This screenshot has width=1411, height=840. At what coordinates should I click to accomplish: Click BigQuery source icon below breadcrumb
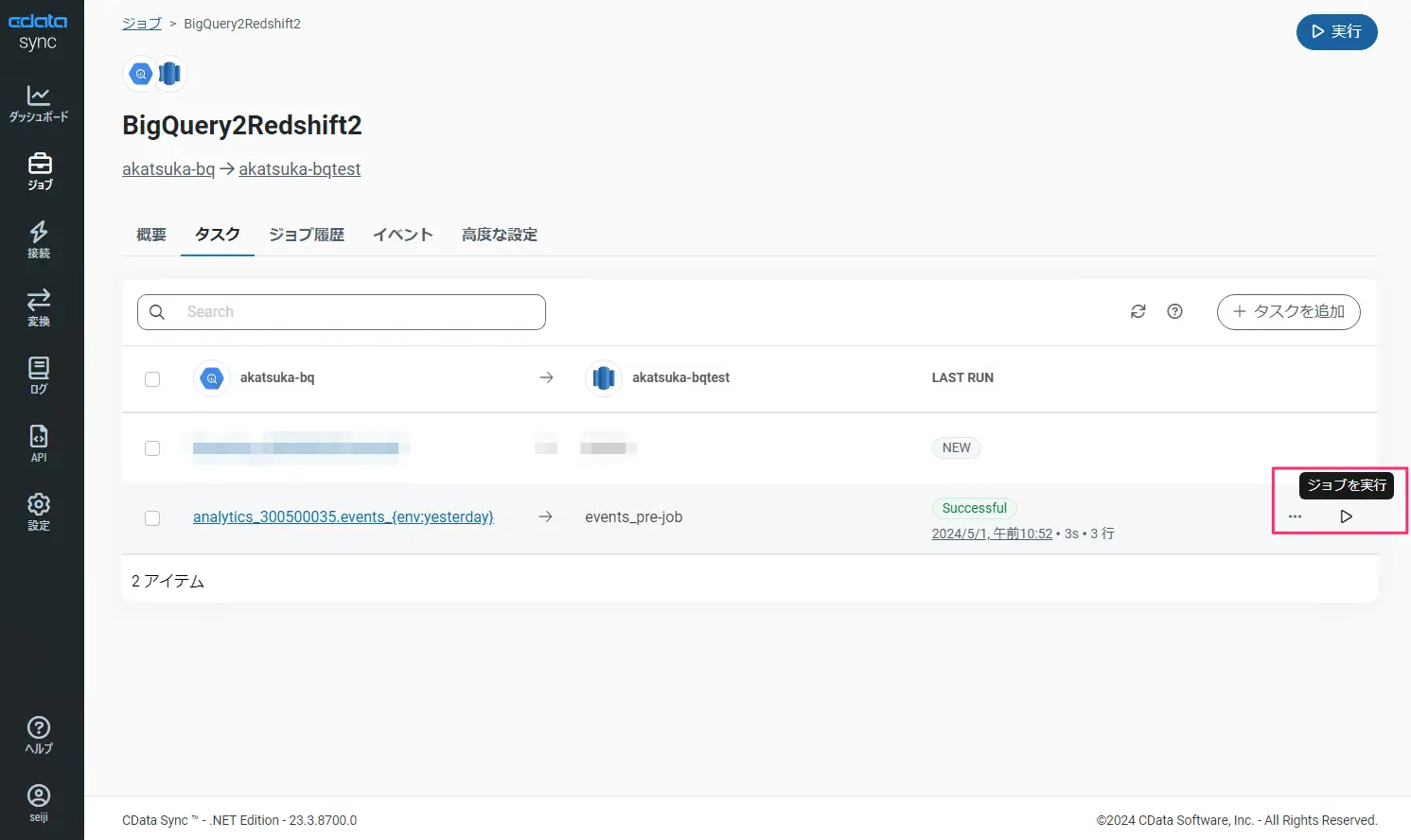[141, 74]
